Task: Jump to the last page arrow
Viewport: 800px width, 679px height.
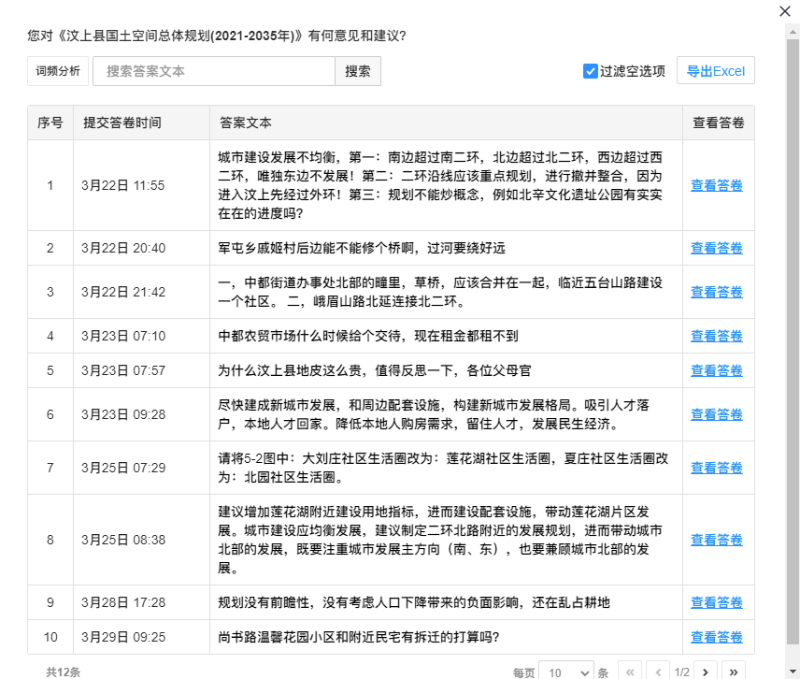Action: tap(735, 672)
